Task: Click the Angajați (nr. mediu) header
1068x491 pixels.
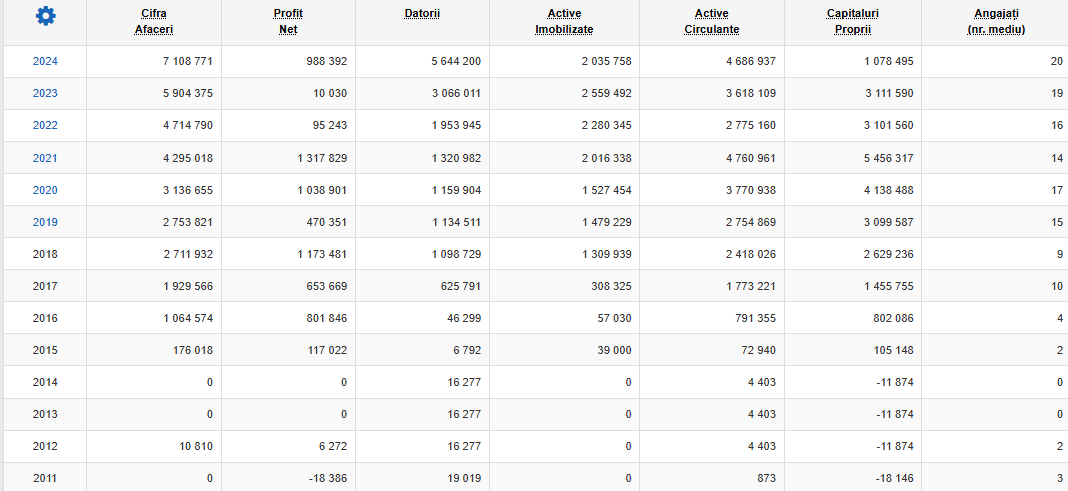Action: (996, 22)
